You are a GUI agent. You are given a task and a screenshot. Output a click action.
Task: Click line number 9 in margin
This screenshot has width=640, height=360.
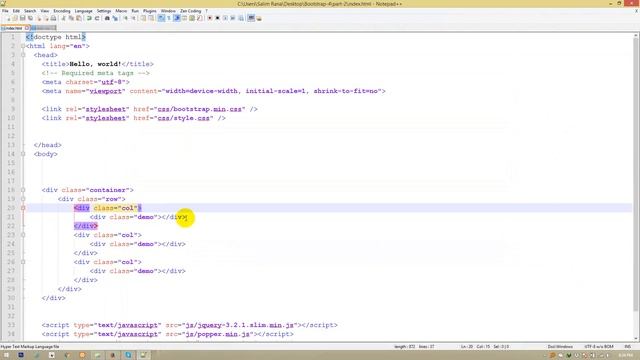[13, 109]
